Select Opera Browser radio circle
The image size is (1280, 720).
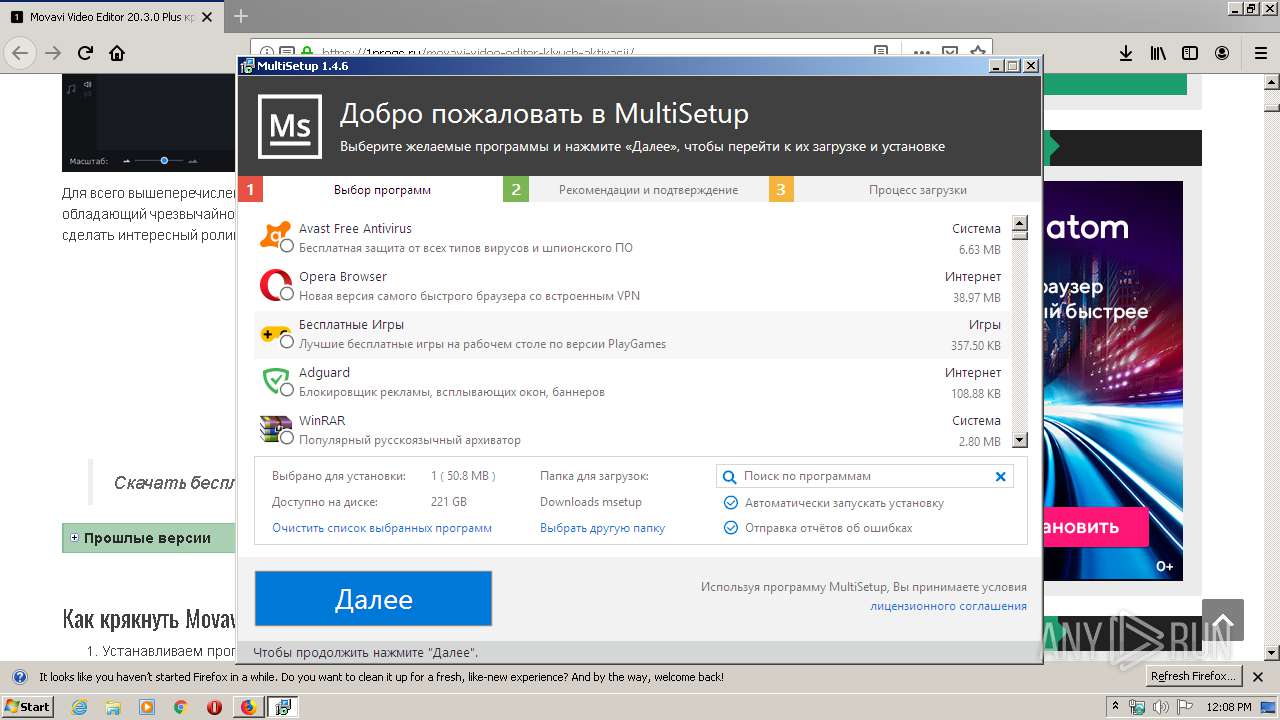click(x=287, y=294)
